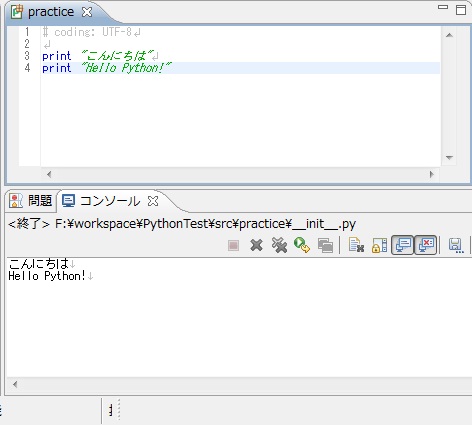
Task: Close the practice editor tab
Action: click(87, 12)
